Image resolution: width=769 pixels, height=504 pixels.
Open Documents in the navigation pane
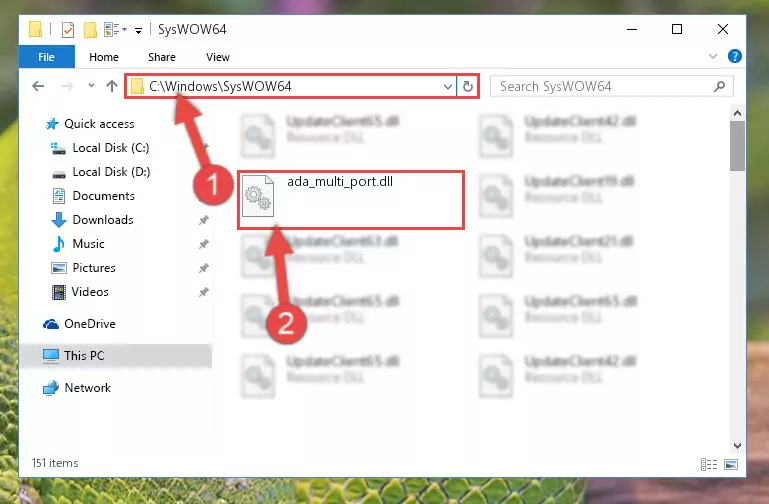point(103,196)
